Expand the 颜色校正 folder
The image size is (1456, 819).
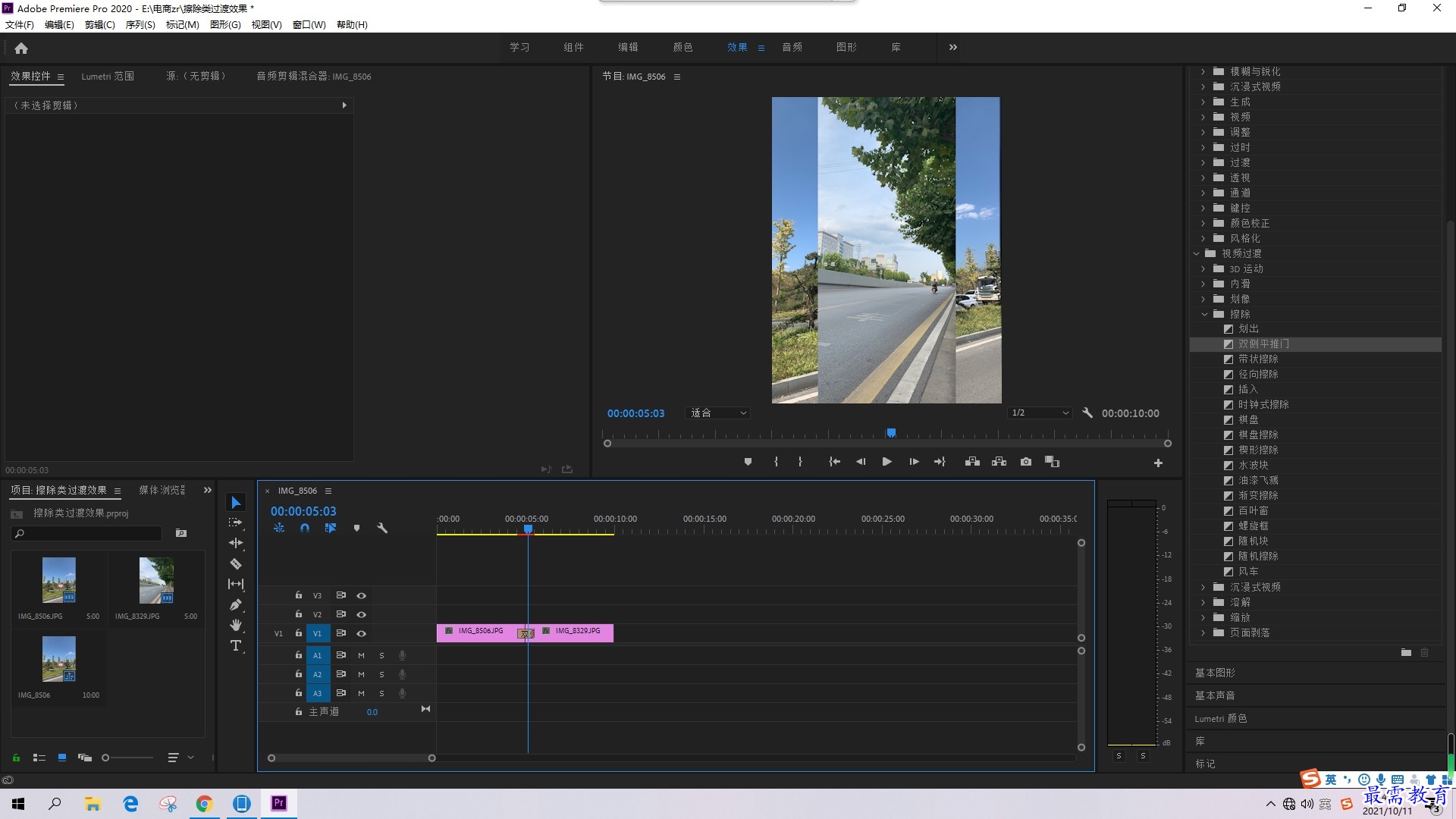click(x=1203, y=224)
